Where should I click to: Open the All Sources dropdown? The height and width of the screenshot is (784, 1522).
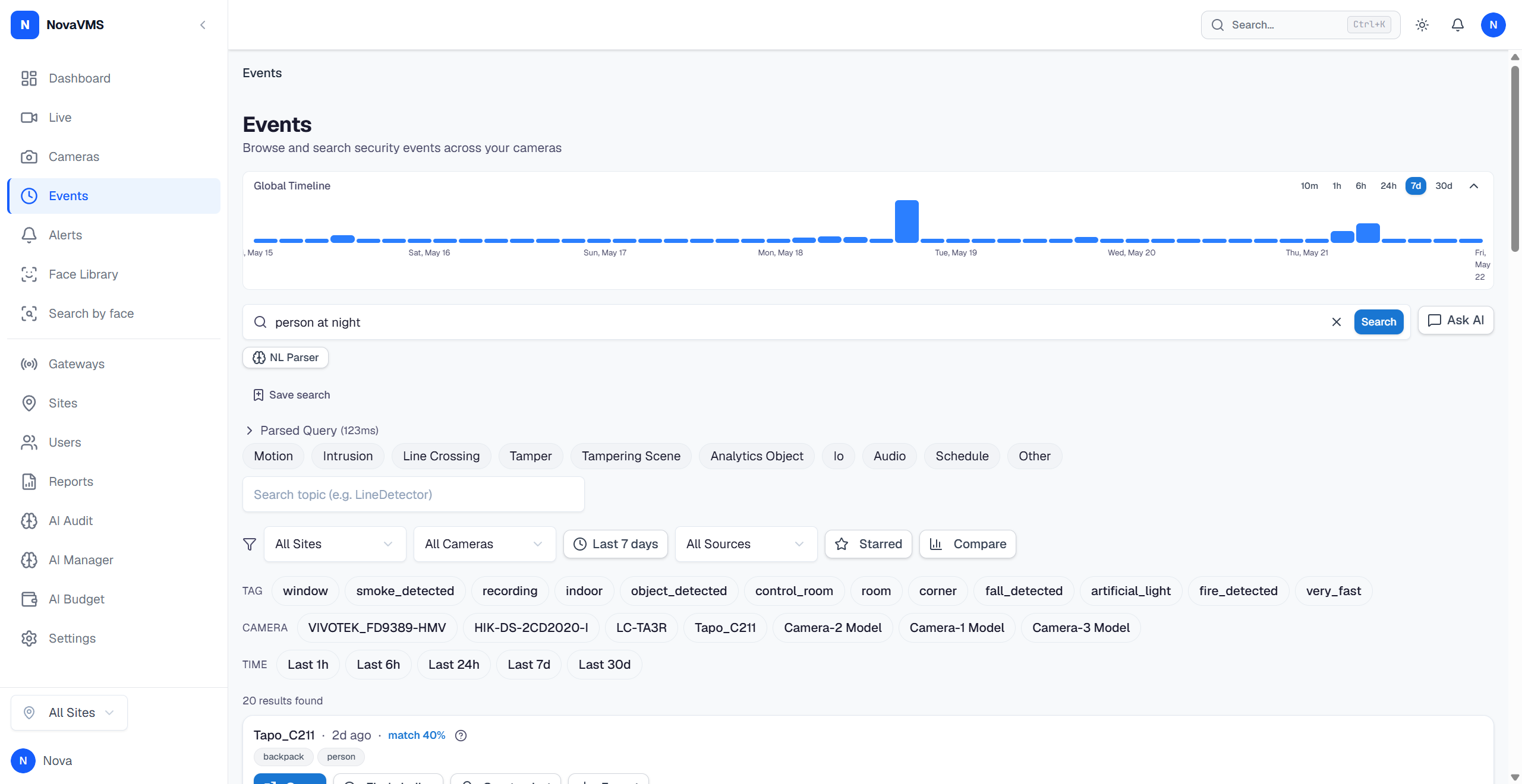pos(746,544)
